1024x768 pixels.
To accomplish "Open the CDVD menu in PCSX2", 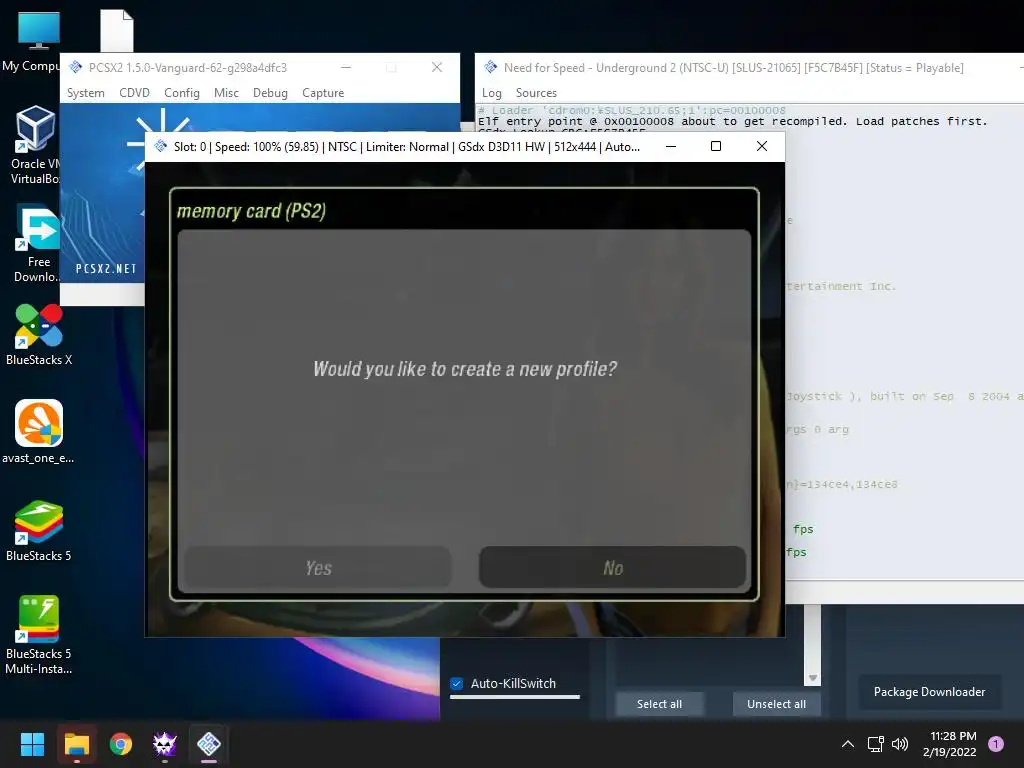I will coord(135,93).
